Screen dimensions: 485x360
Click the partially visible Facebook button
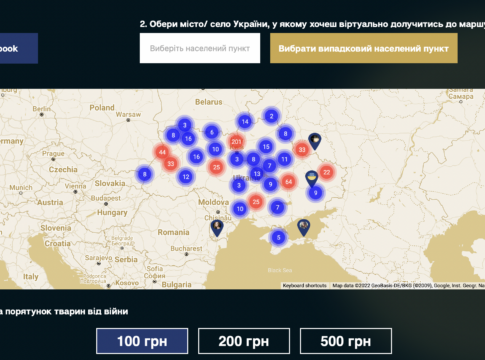18,48
